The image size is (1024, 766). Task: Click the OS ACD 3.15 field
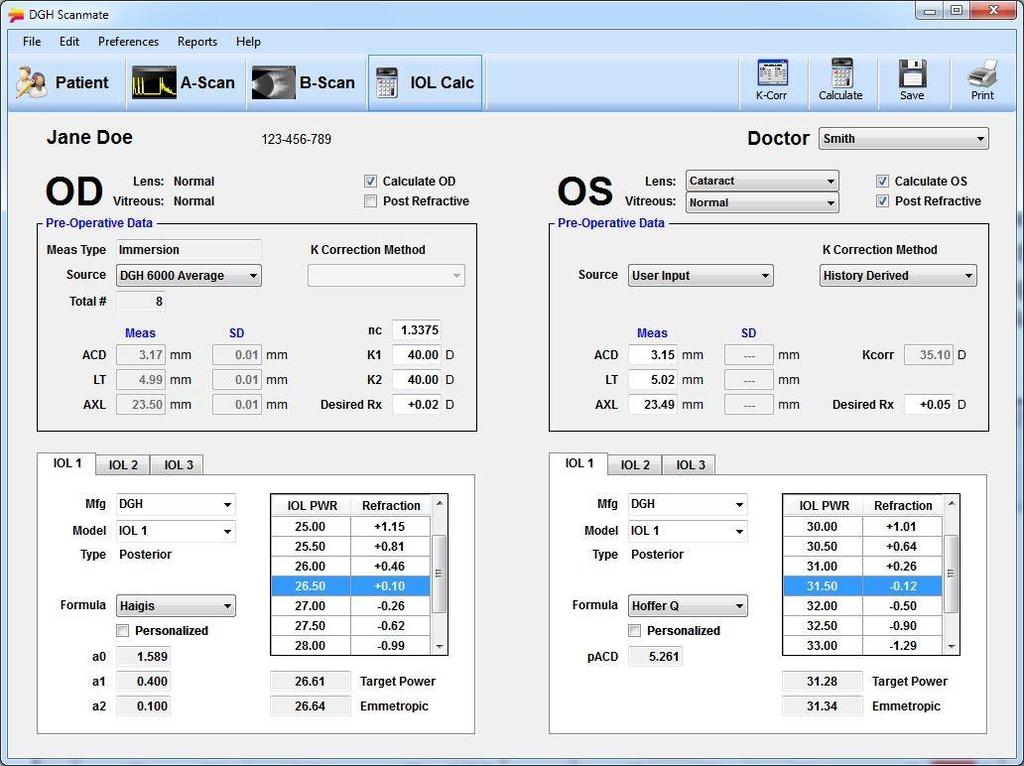652,355
